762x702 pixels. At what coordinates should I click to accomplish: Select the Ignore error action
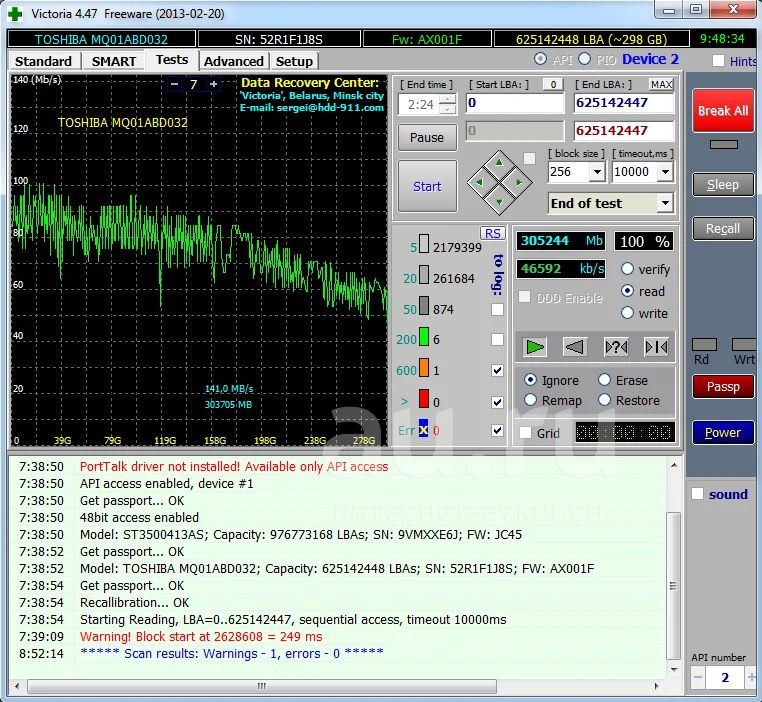pos(530,379)
